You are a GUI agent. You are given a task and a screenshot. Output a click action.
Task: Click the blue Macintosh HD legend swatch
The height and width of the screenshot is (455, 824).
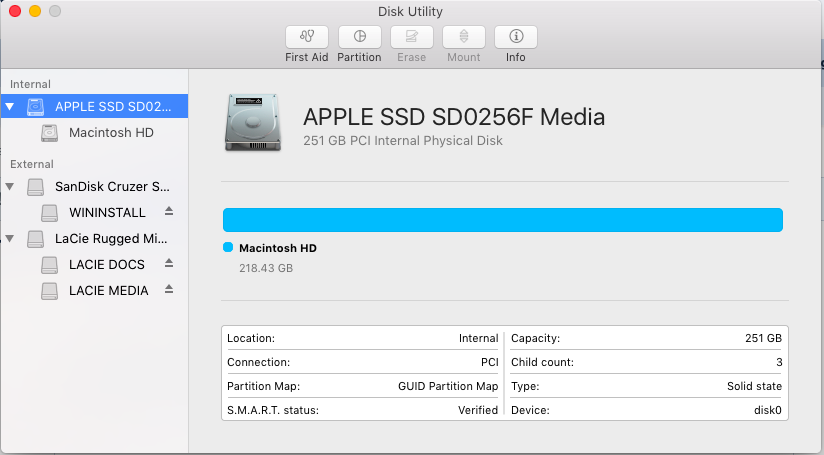228,247
